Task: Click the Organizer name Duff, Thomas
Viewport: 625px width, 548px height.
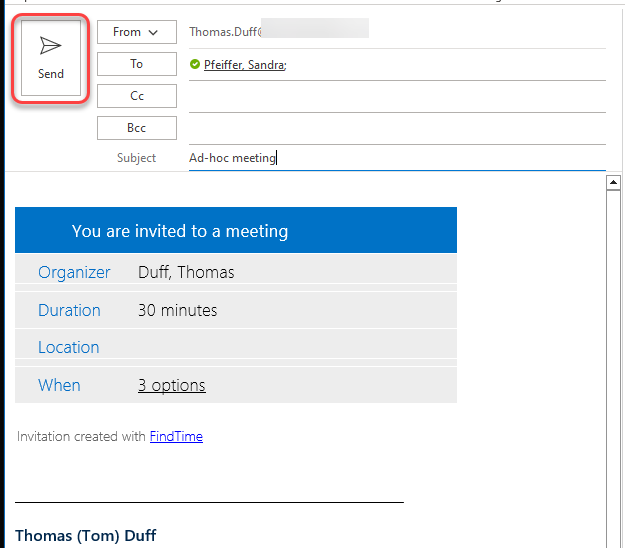Action: point(186,272)
